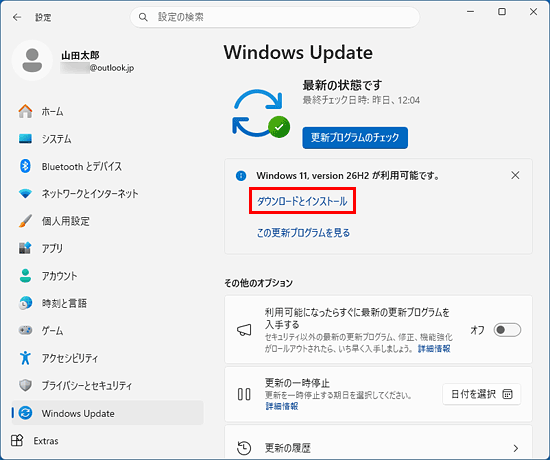Click the オフ label beside the switch
This screenshot has width=550, height=460.
tap(477, 330)
